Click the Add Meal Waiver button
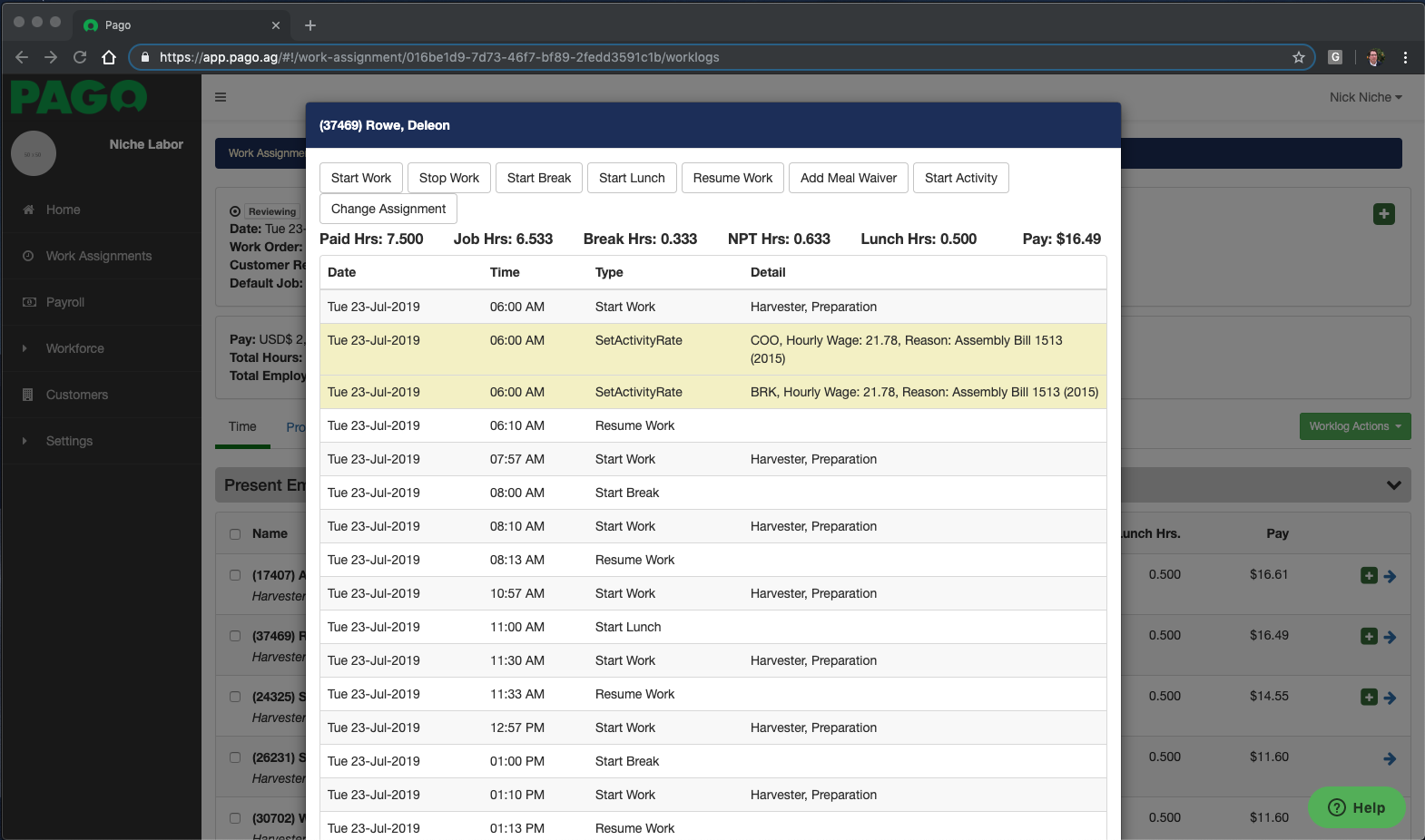The width and height of the screenshot is (1425, 840). (849, 178)
